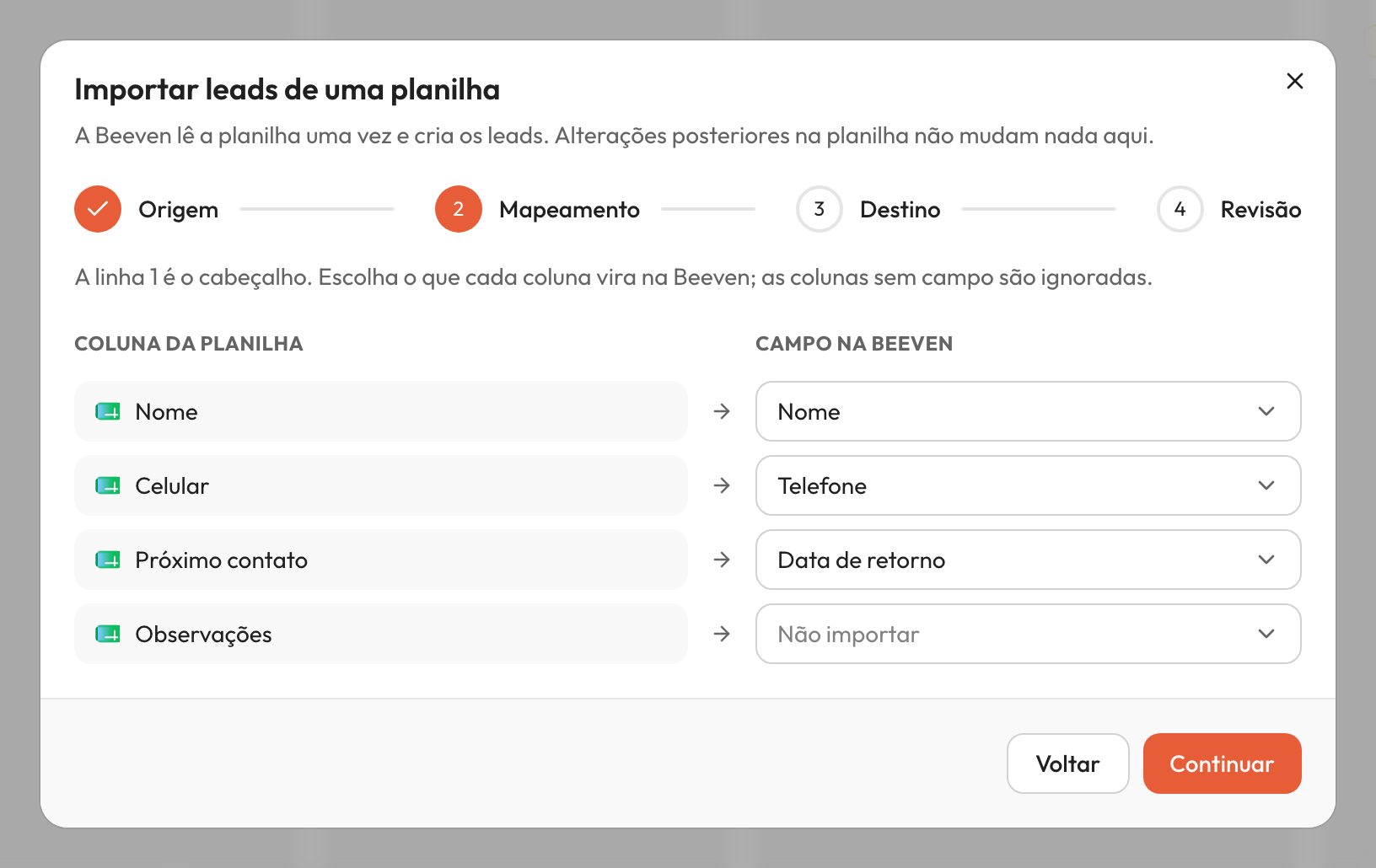Go to the Origem step label
Image resolution: width=1376 pixels, height=868 pixels.
(x=178, y=210)
